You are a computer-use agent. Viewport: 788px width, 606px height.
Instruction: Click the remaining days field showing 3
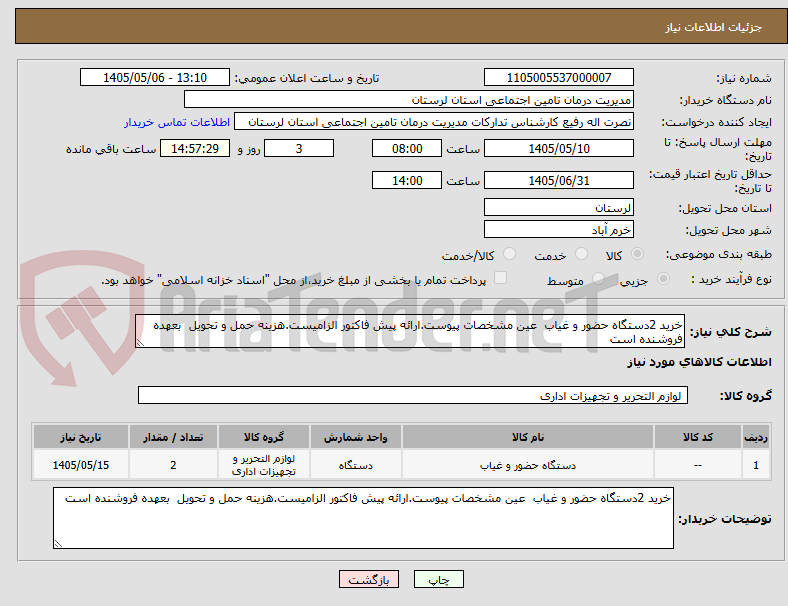[299, 148]
